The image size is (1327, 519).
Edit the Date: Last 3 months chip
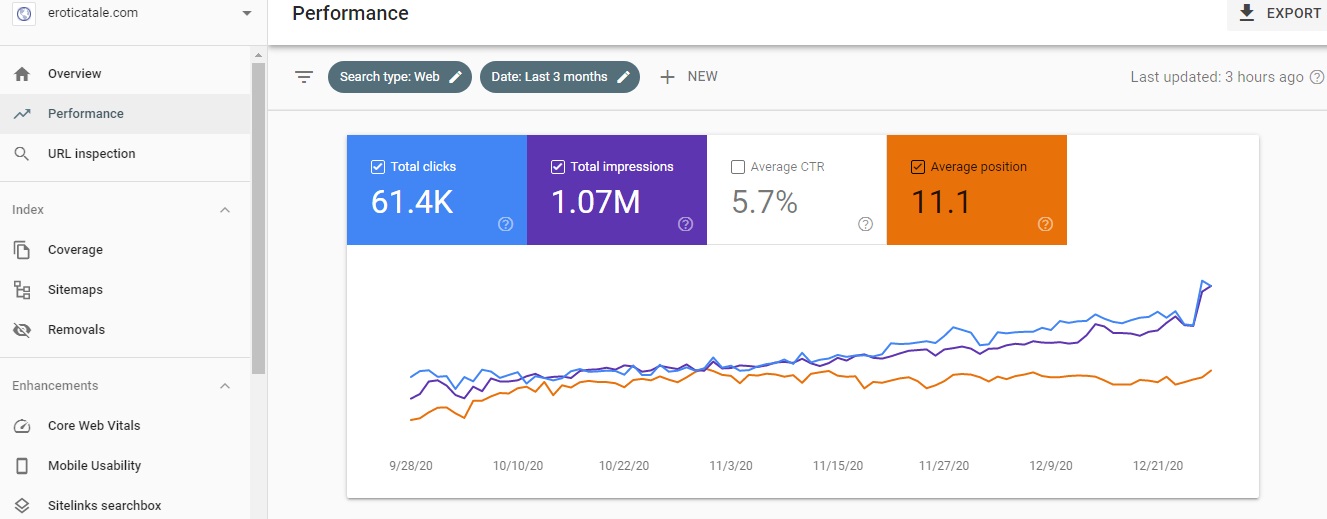(624, 77)
